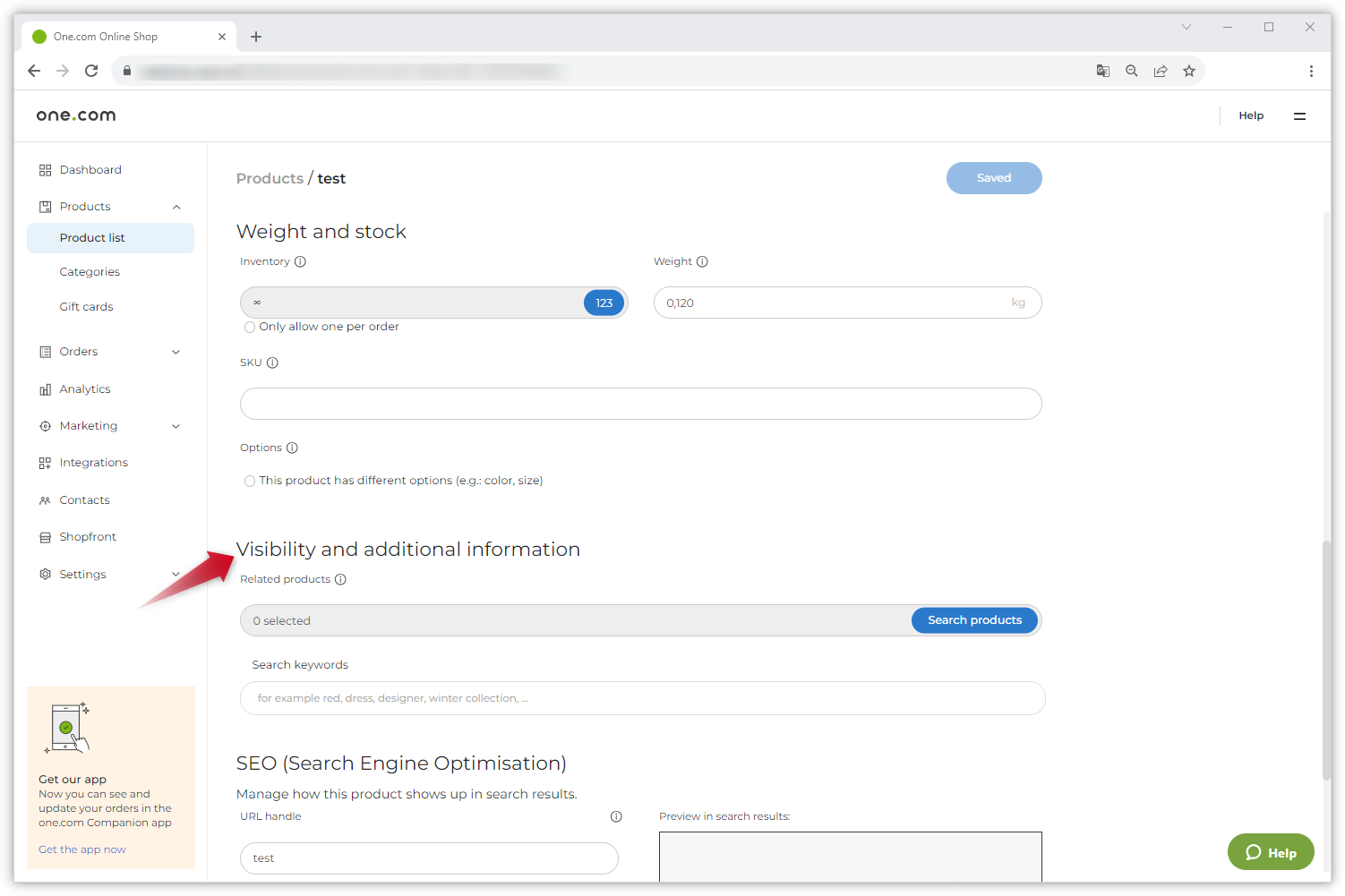
Task: Expand the Orders sidebar section
Action: (176, 352)
